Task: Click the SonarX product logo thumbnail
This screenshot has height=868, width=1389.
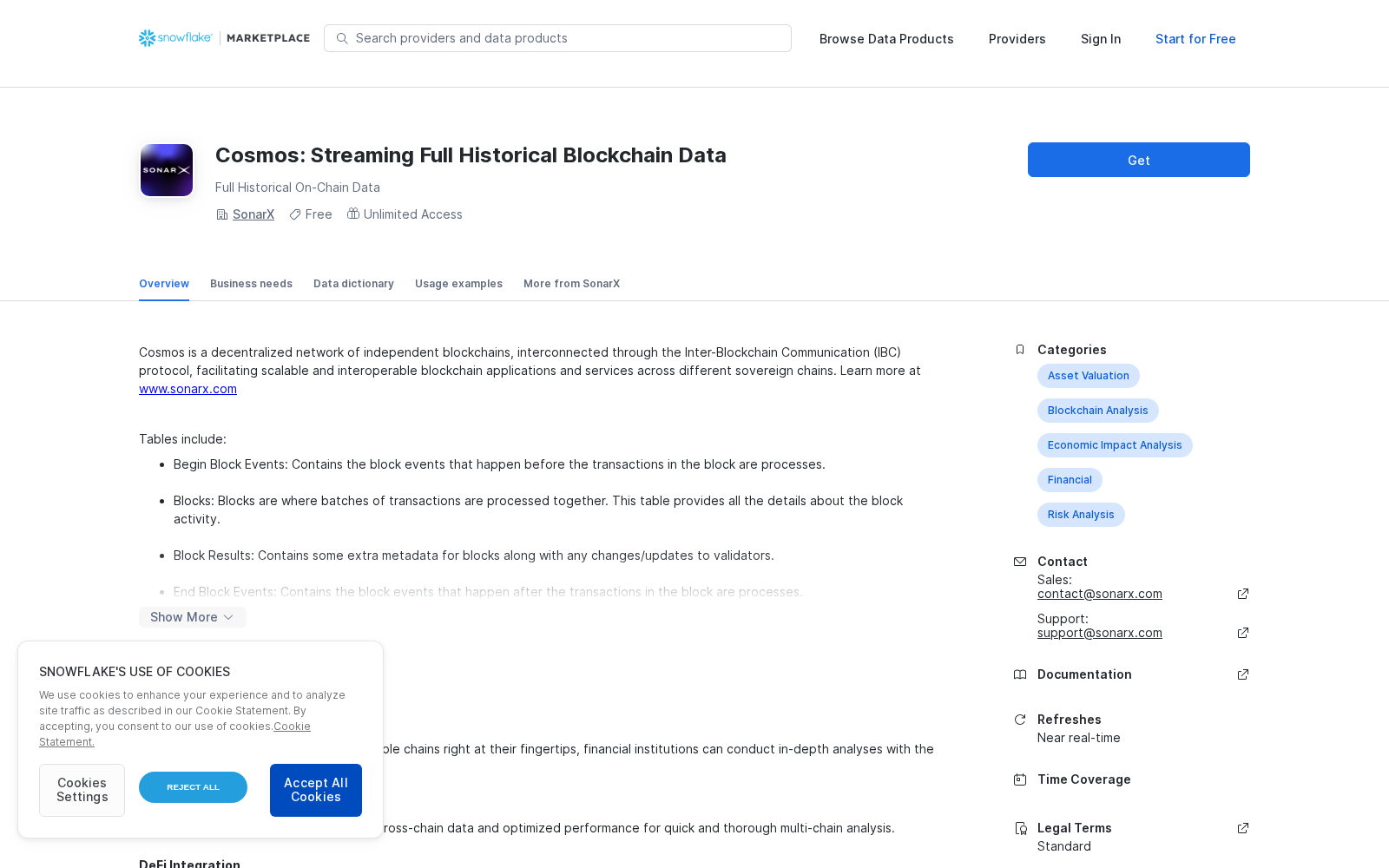Action: pyautogui.click(x=167, y=170)
